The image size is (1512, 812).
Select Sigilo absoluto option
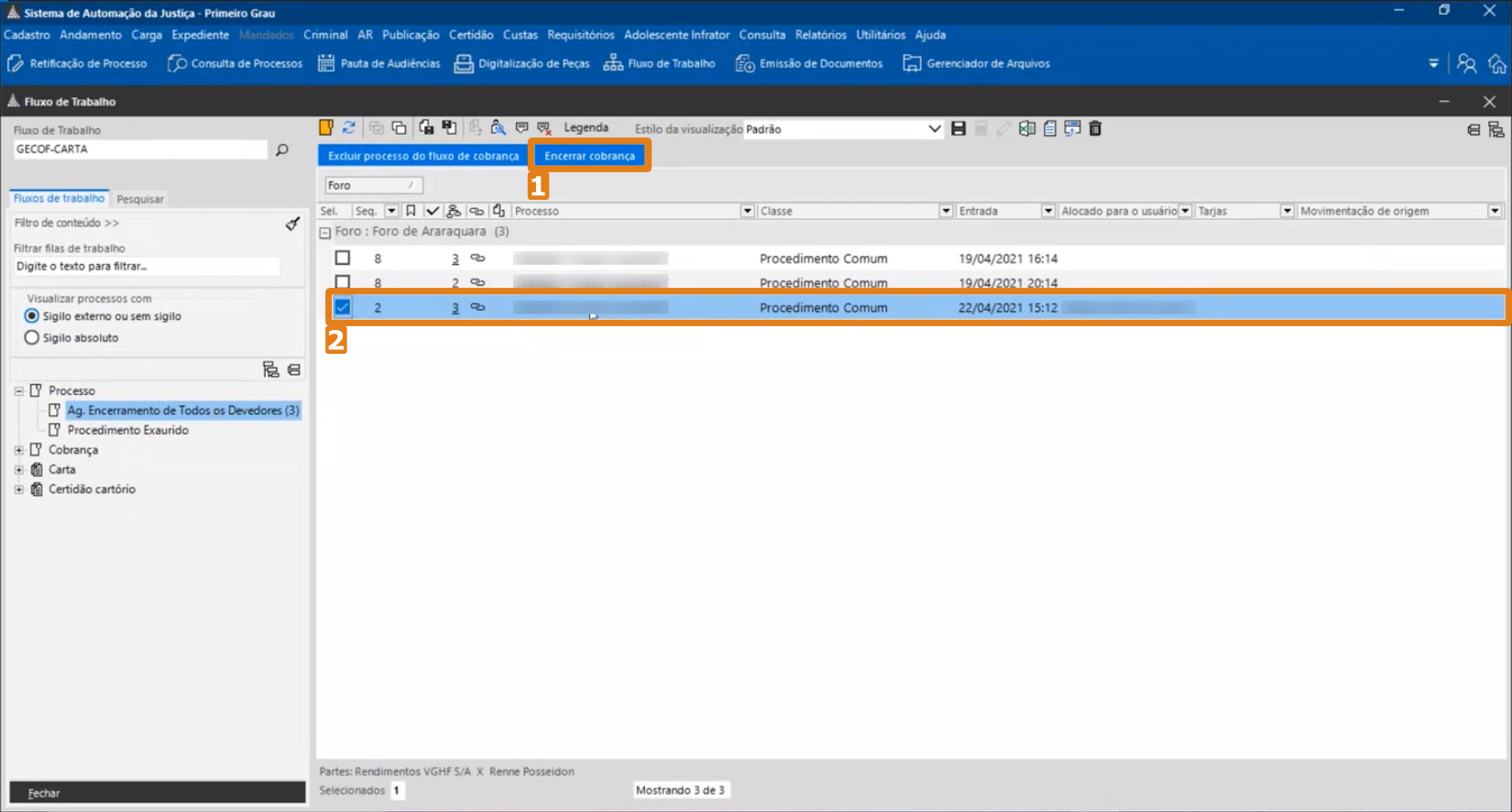coord(32,338)
